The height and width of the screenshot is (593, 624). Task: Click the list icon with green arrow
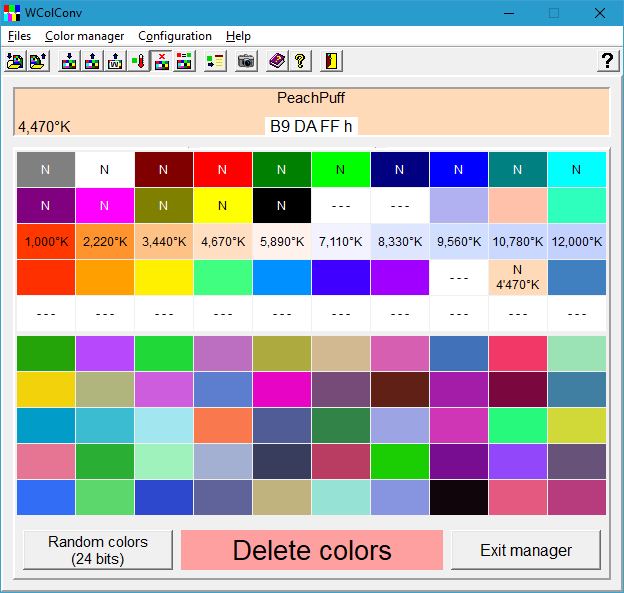click(214, 61)
